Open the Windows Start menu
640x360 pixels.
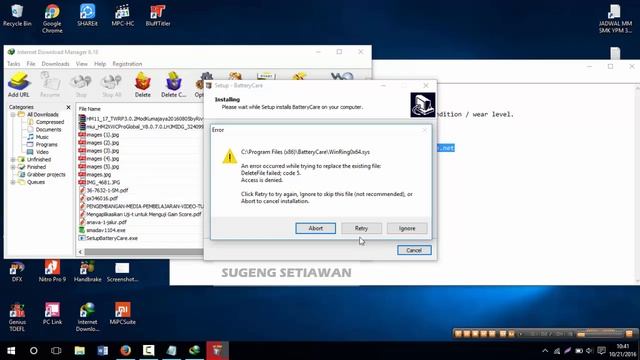11,351
